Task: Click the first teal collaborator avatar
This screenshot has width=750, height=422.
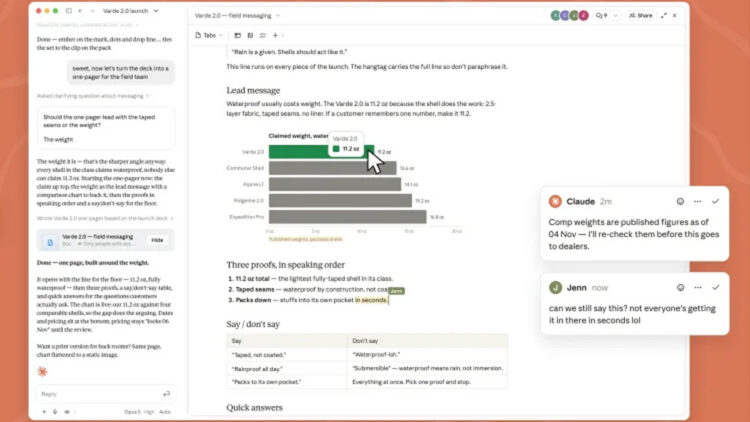Action: [555, 15]
